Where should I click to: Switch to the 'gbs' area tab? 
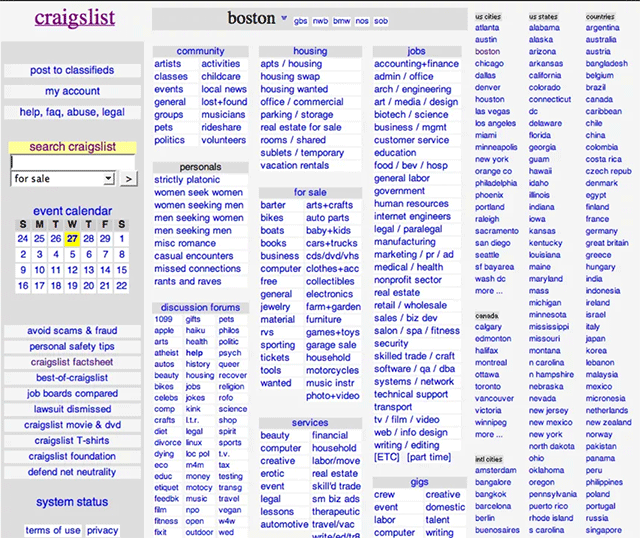[x=301, y=20]
